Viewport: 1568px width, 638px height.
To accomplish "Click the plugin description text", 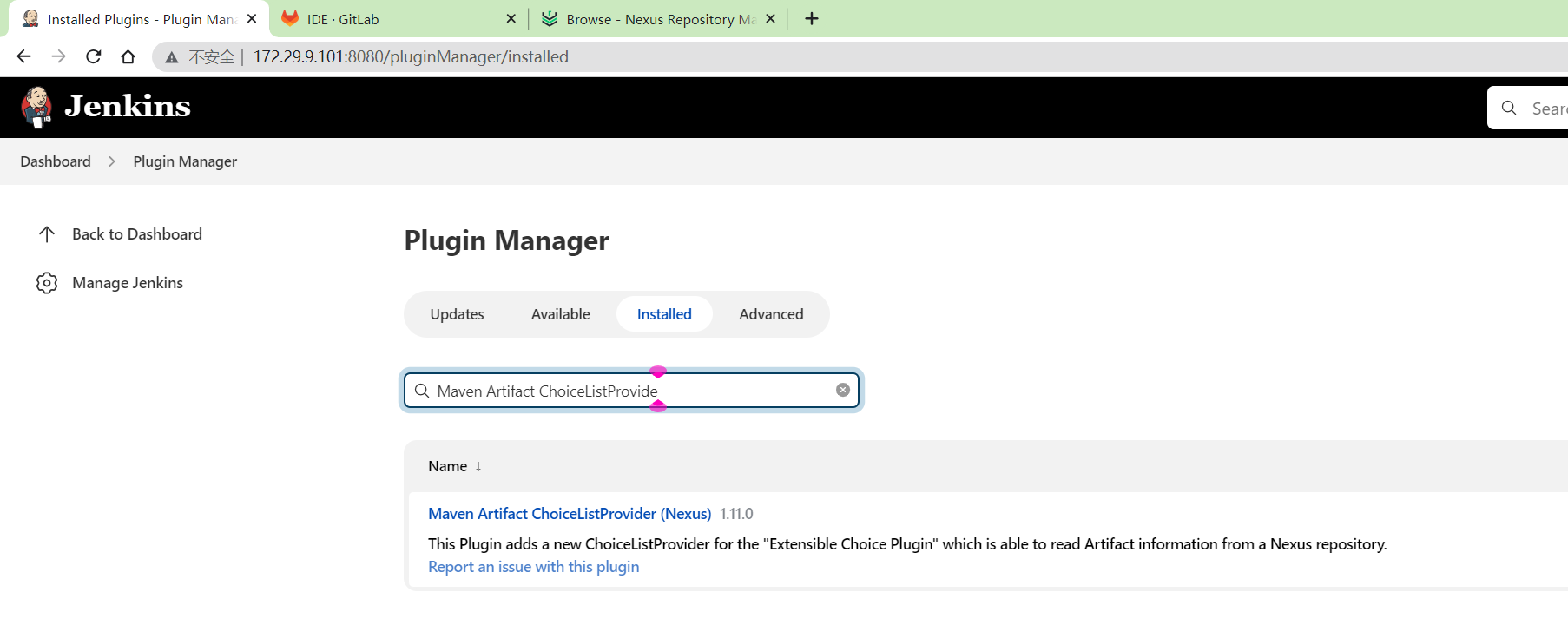I will point(907,544).
